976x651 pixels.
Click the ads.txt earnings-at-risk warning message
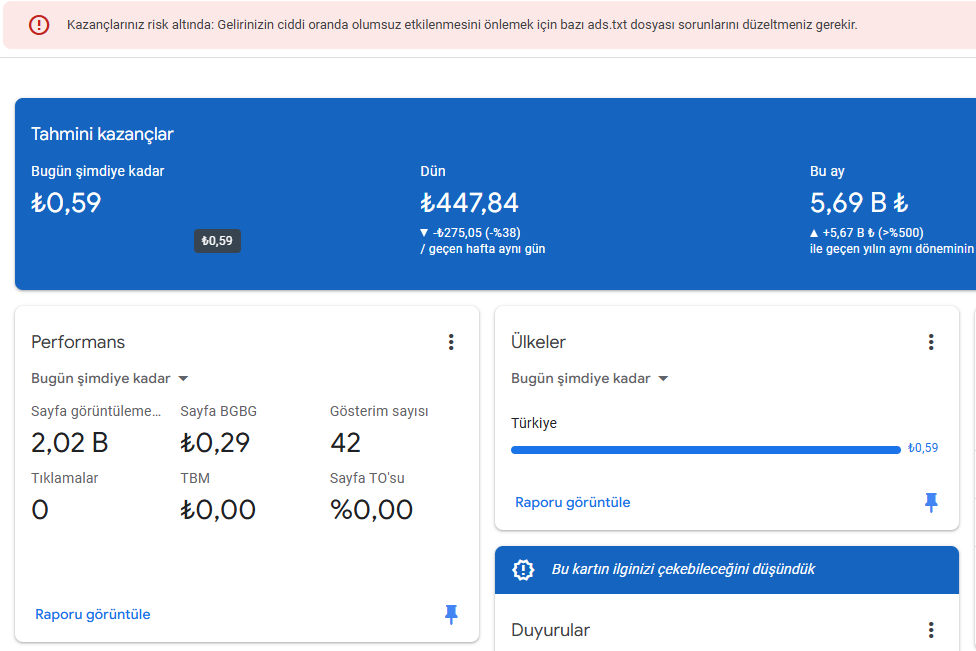462,25
